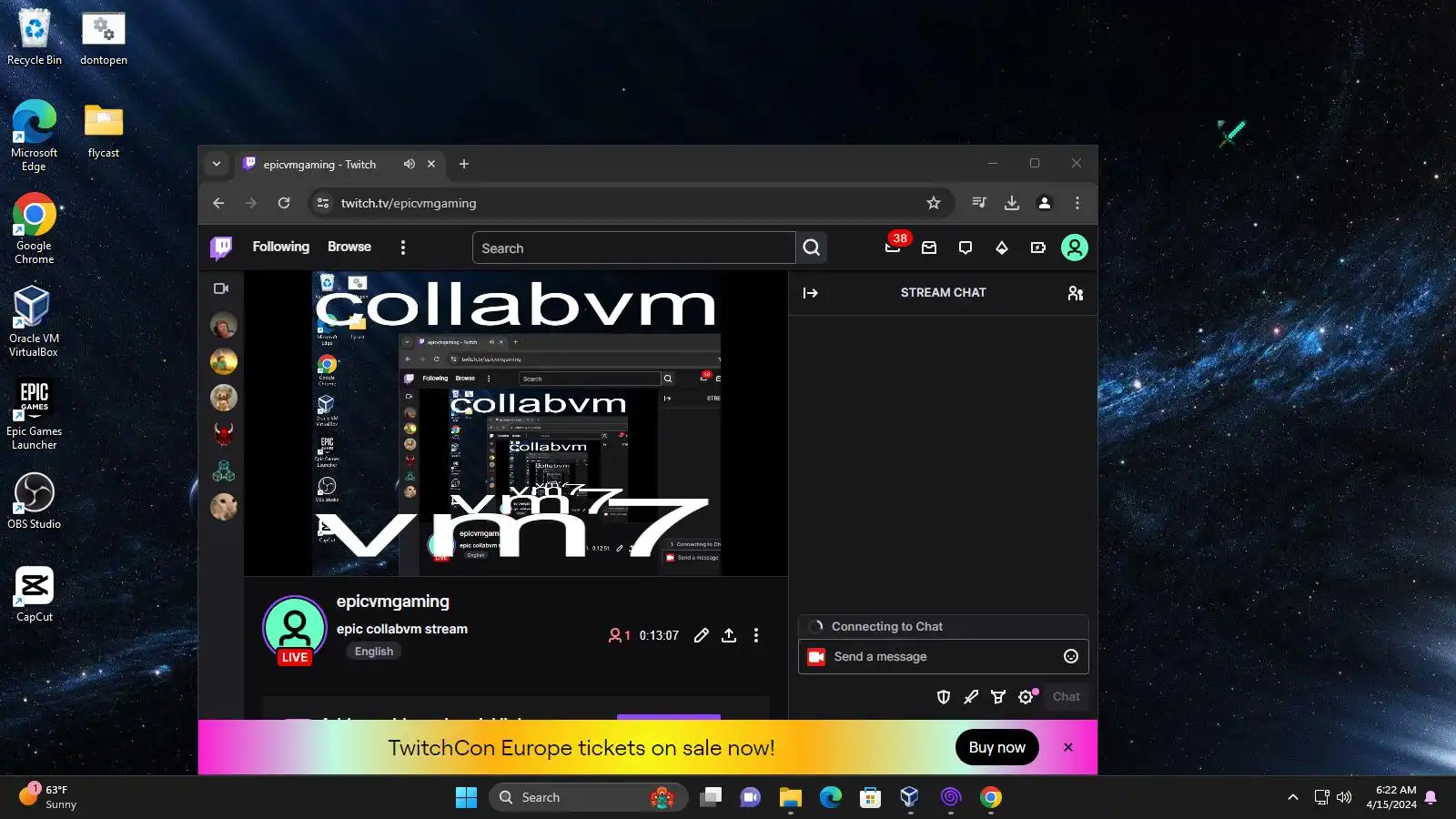Viewport: 1456px width, 819px height.
Task: Open the epicvmgaming channel name link
Action: (393, 602)
